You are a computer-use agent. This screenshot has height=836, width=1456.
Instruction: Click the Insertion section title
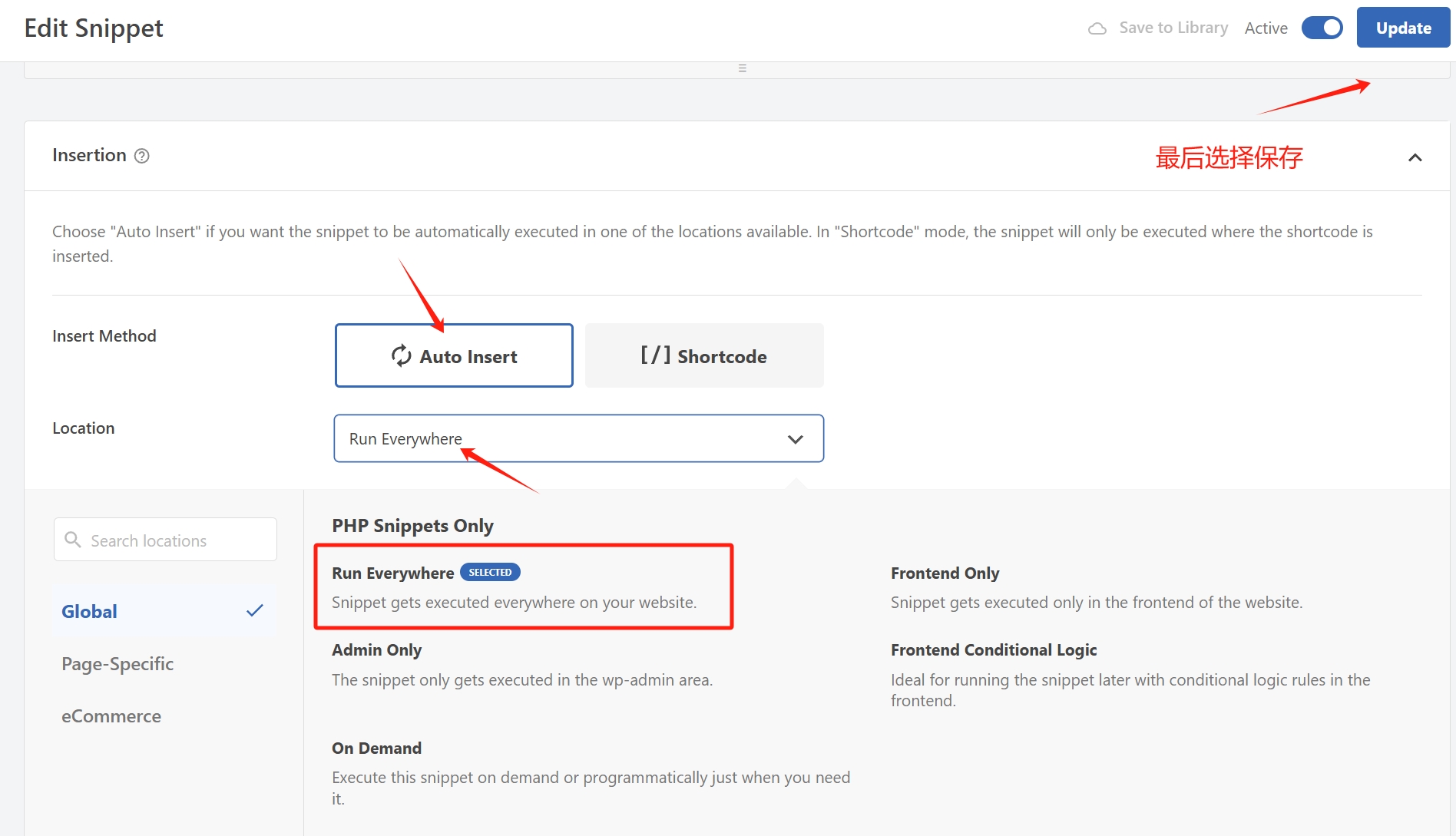pyautogui.click(x=89, y=155)
